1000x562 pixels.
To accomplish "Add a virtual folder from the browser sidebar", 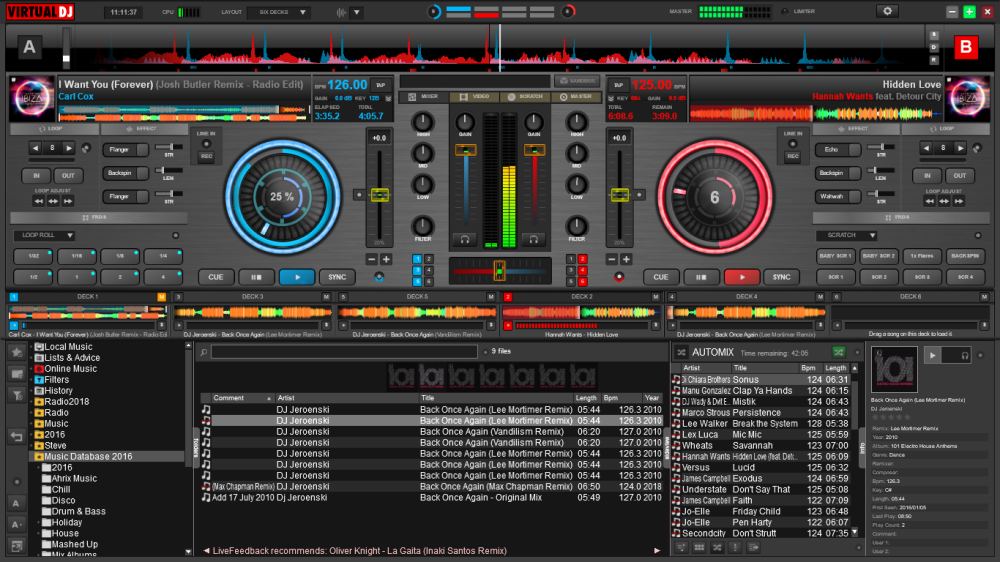I will coord(17,374).
